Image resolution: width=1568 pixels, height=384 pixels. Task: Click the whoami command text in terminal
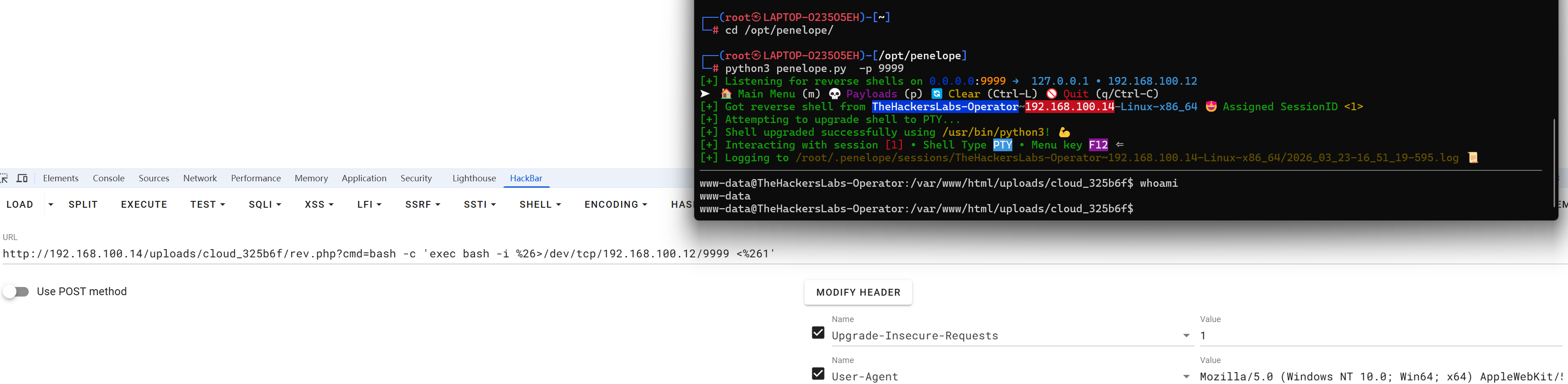(1159, 183)
